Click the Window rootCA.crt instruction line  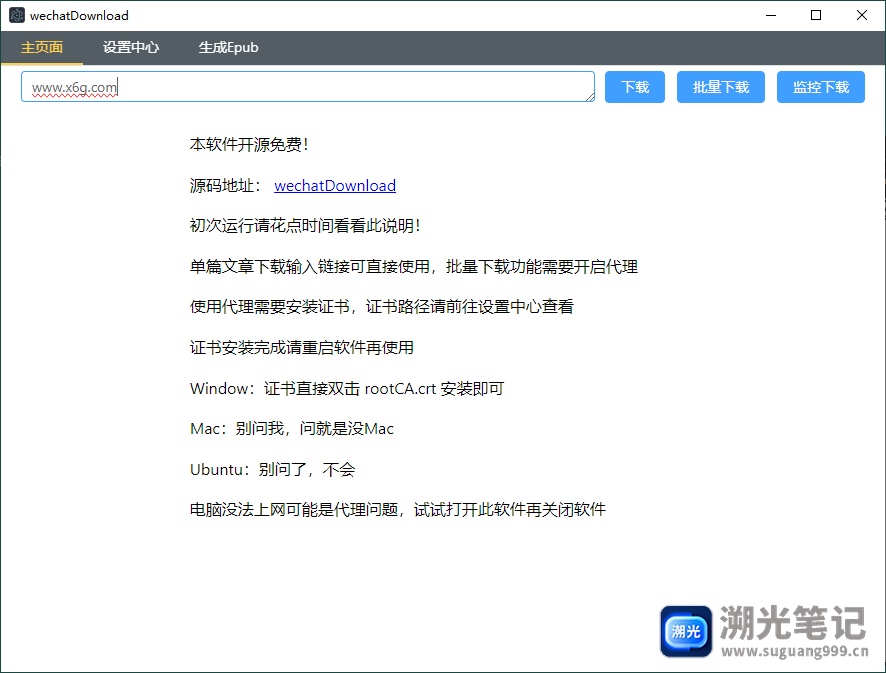pos(347,388)
